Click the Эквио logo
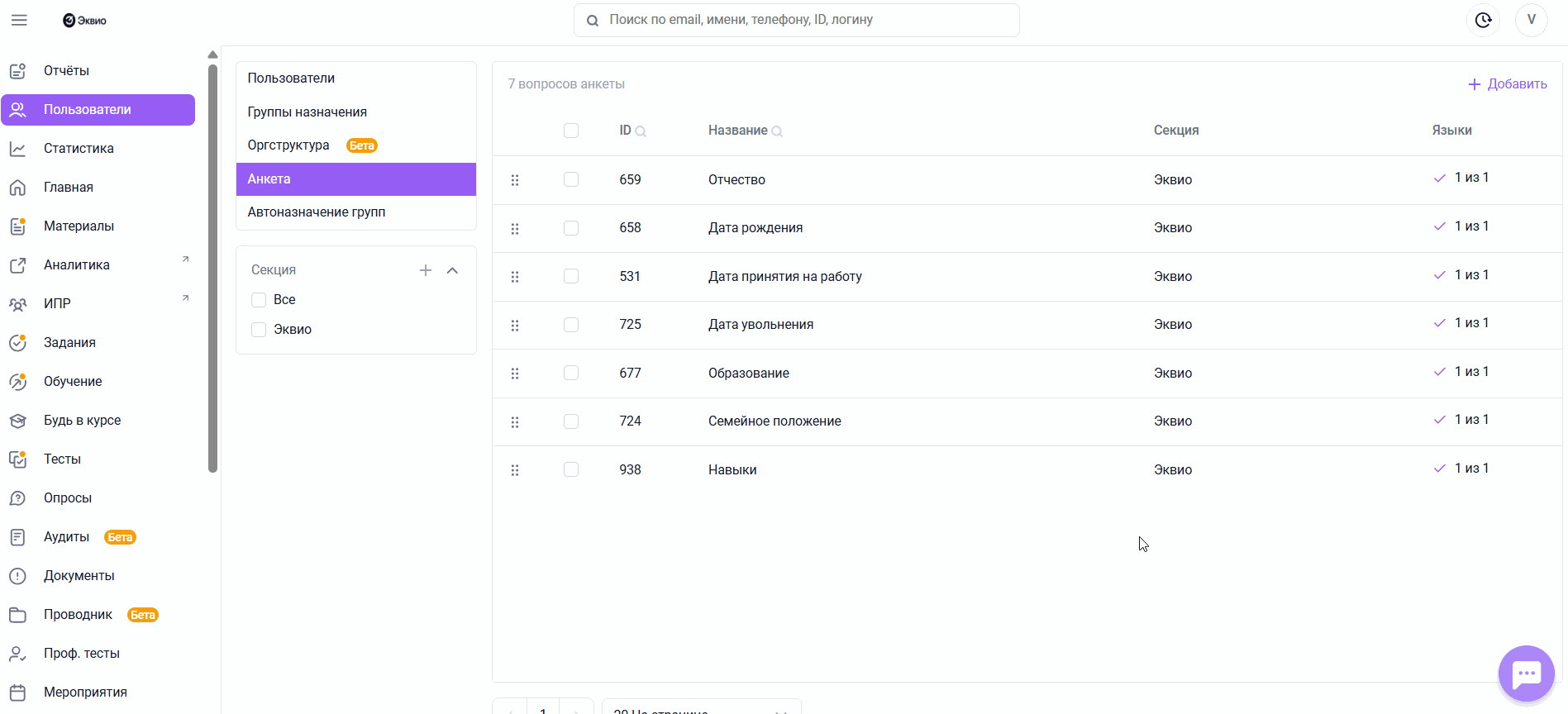The width and height of the screenshot is (1568, 714). tap(85, 21)
